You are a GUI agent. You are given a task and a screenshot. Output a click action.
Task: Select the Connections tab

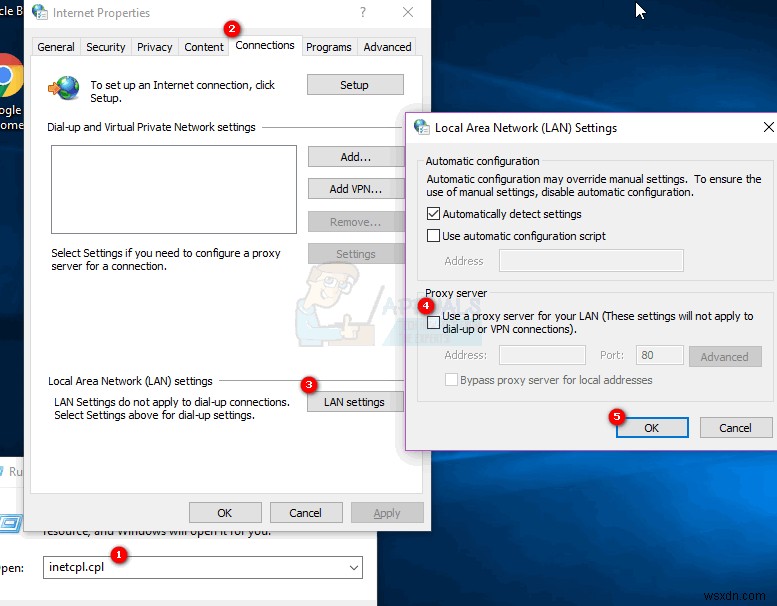[x=265, y=46]
